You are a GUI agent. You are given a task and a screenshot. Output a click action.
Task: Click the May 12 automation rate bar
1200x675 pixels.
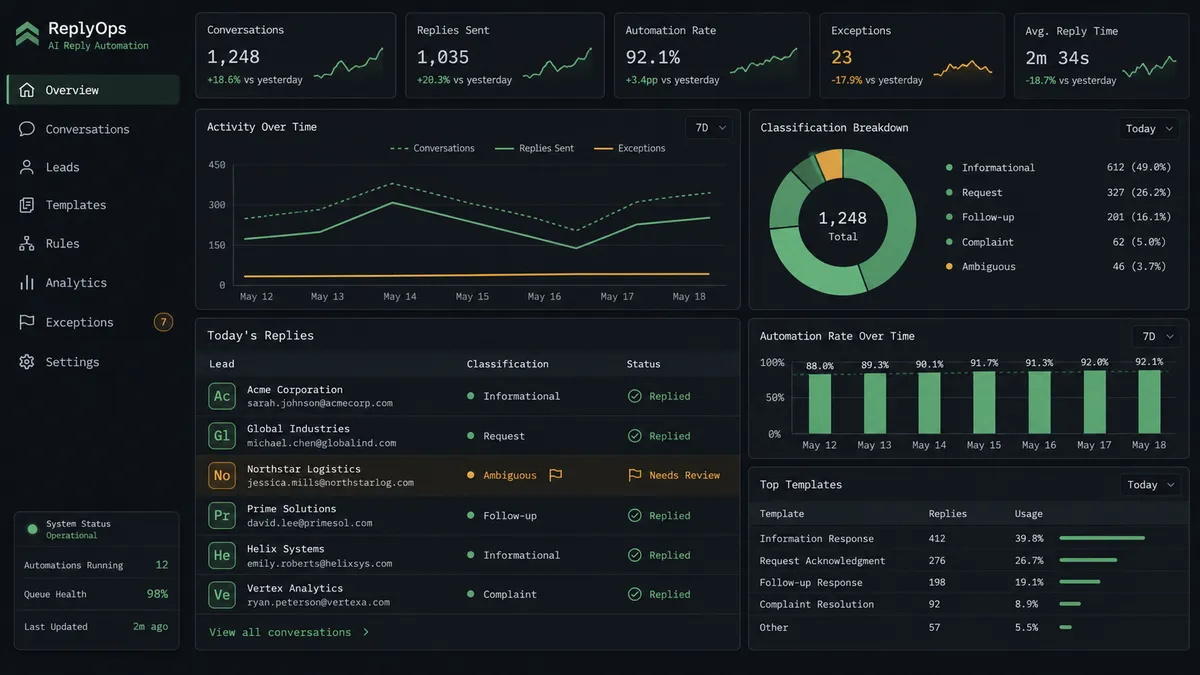[820, 403]
